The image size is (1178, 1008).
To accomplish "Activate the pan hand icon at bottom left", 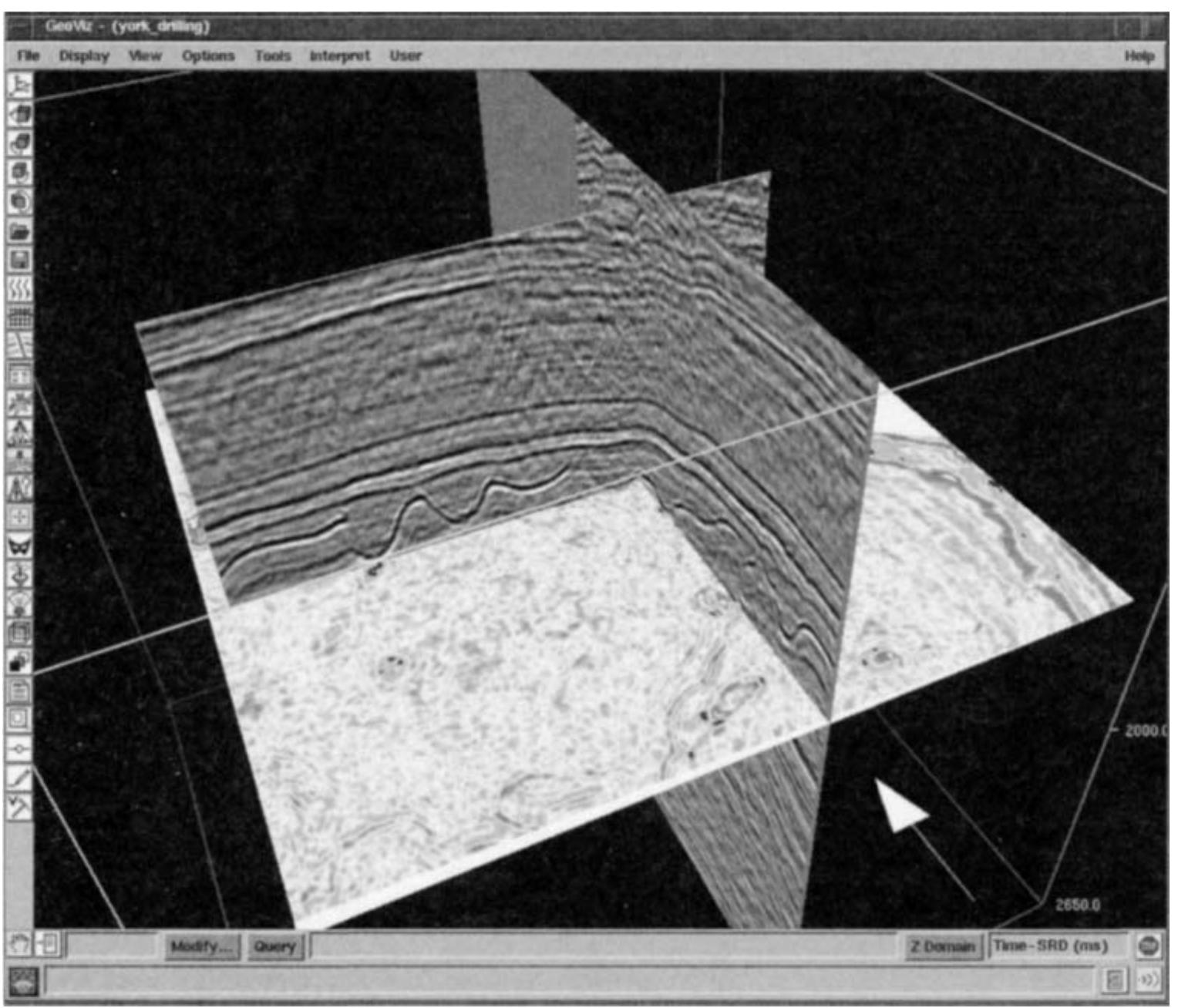I will pyautogui.click(x=19, y=946).
